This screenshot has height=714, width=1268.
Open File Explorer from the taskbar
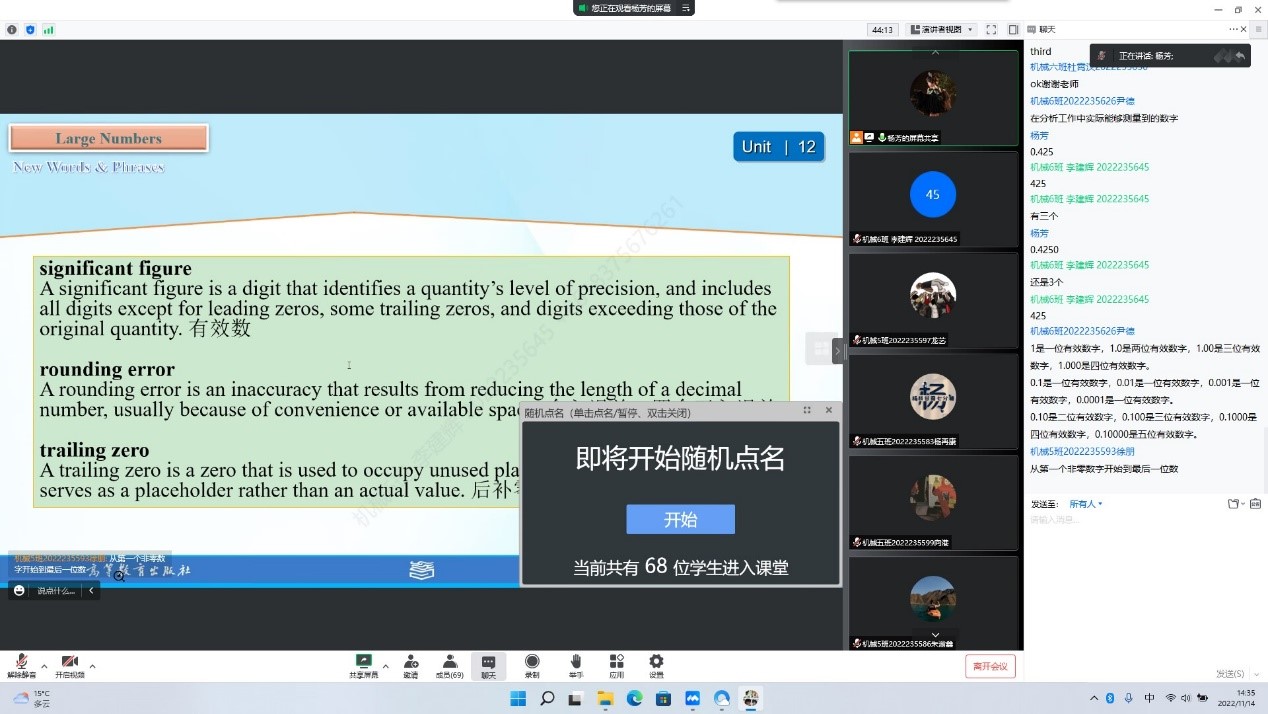coord(605,698)
